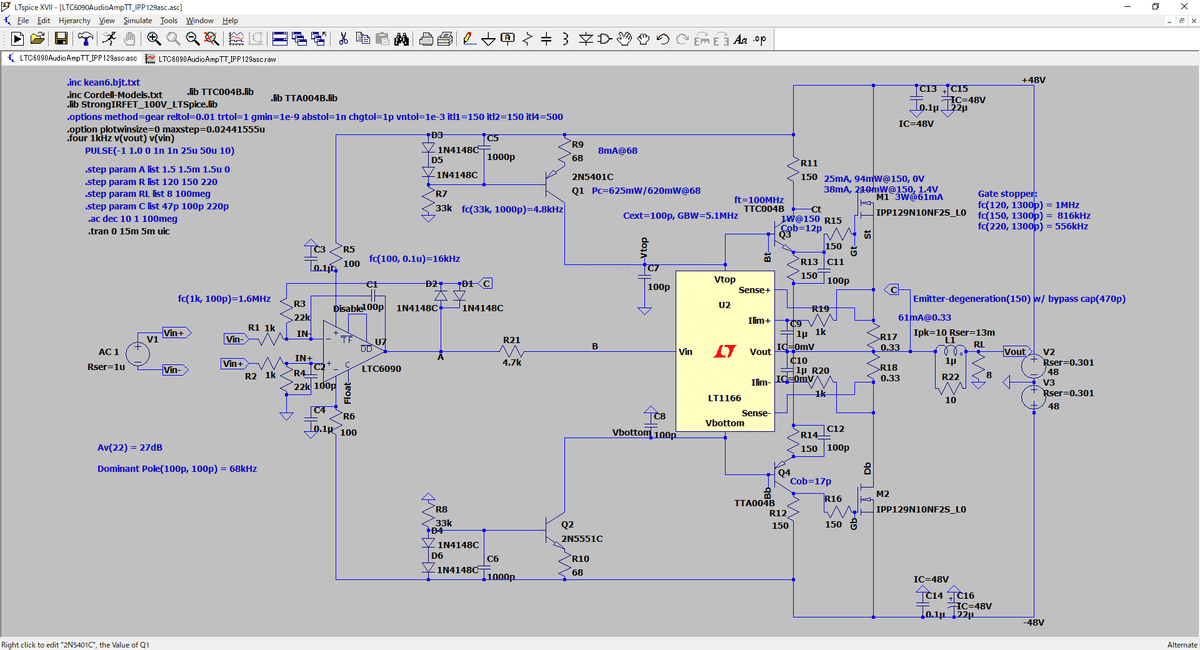Select the Label Net tool
1200x650 pixels.
coord(508,38)
